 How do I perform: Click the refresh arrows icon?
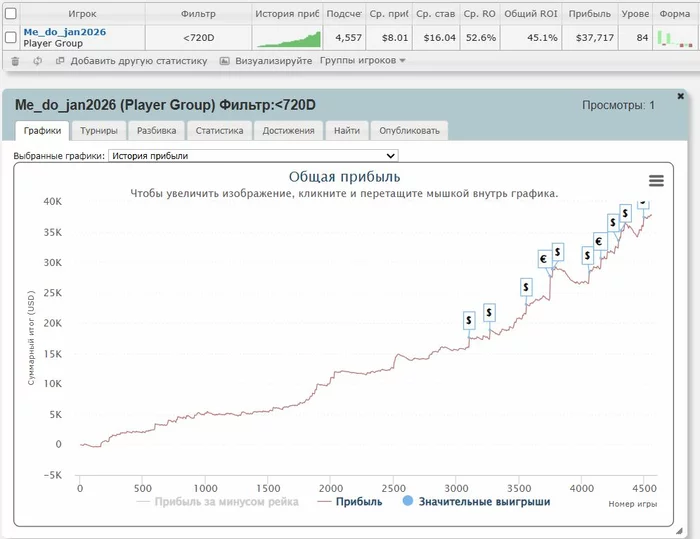[37, 61]
